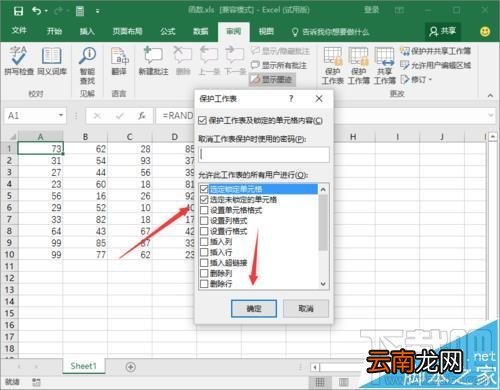
Task: Click the password input field
Action: tap(264, 155)
